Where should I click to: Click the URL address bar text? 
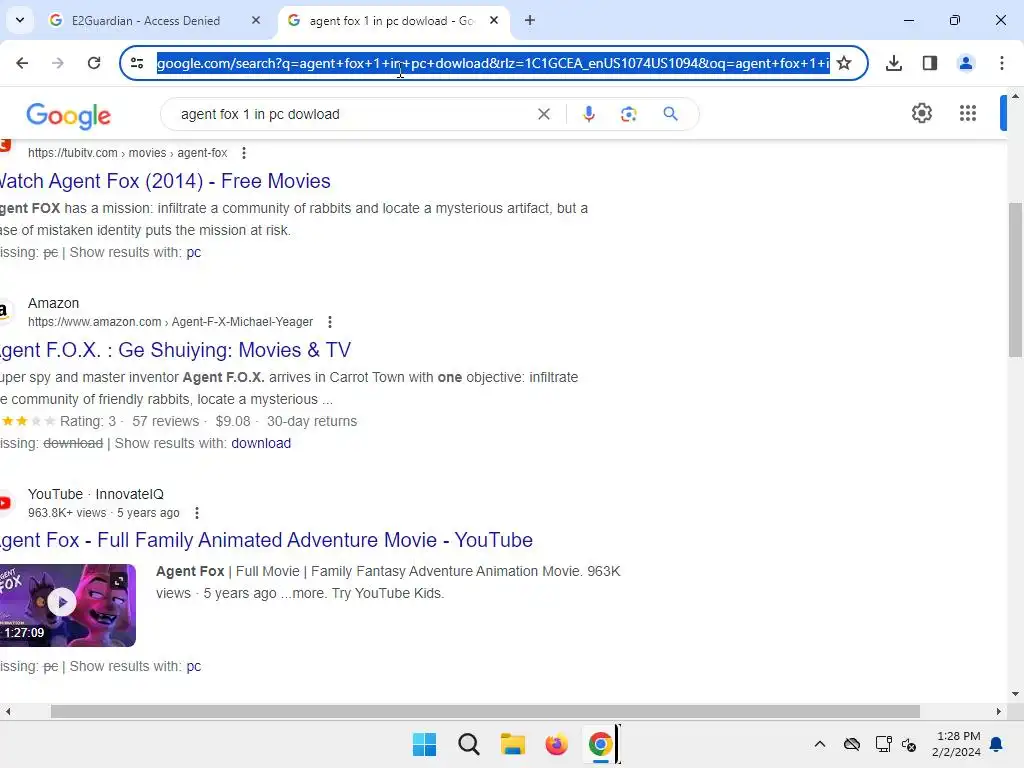tap(493, 63)
